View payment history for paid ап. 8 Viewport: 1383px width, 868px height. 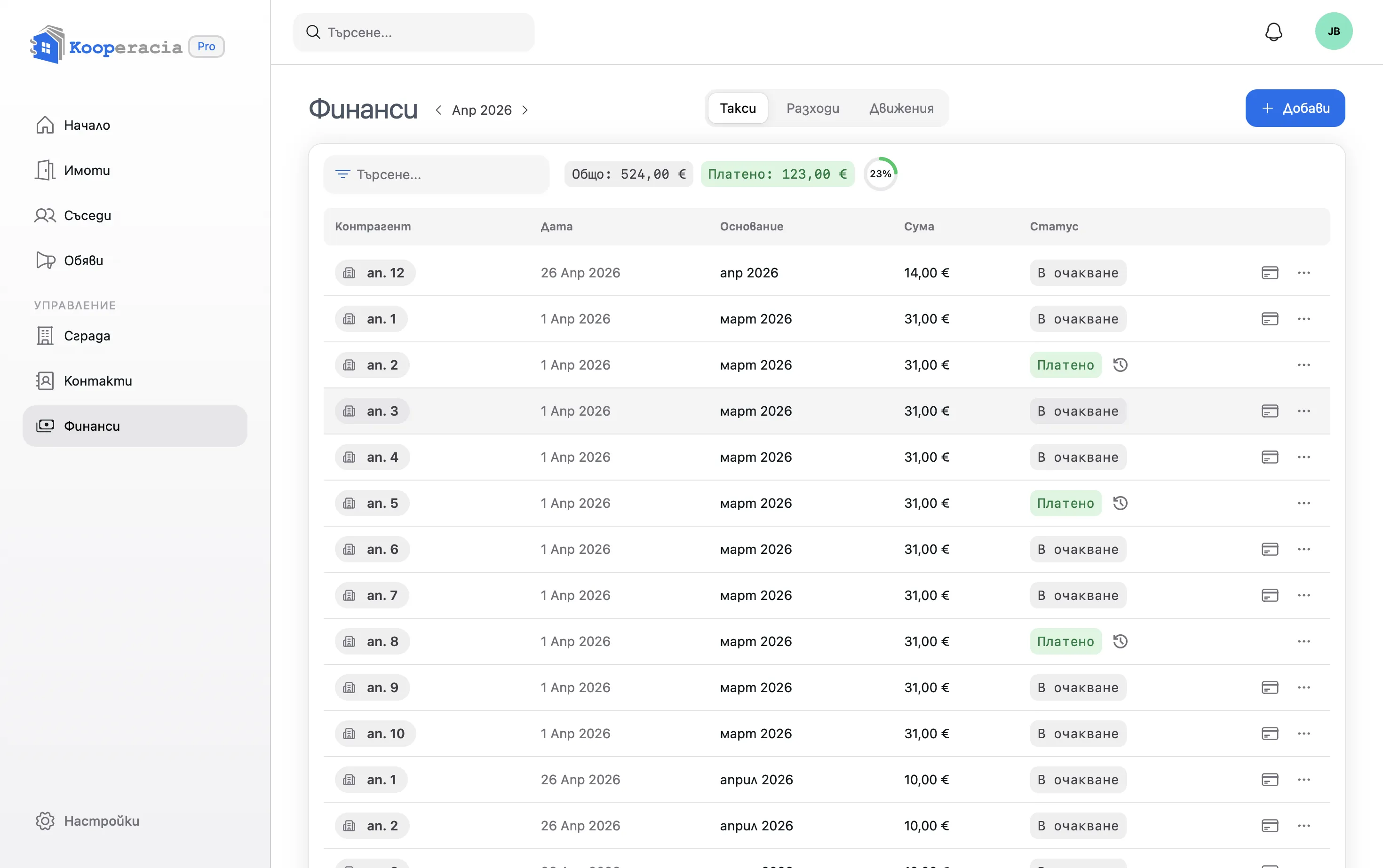[x=1120, y=641]
